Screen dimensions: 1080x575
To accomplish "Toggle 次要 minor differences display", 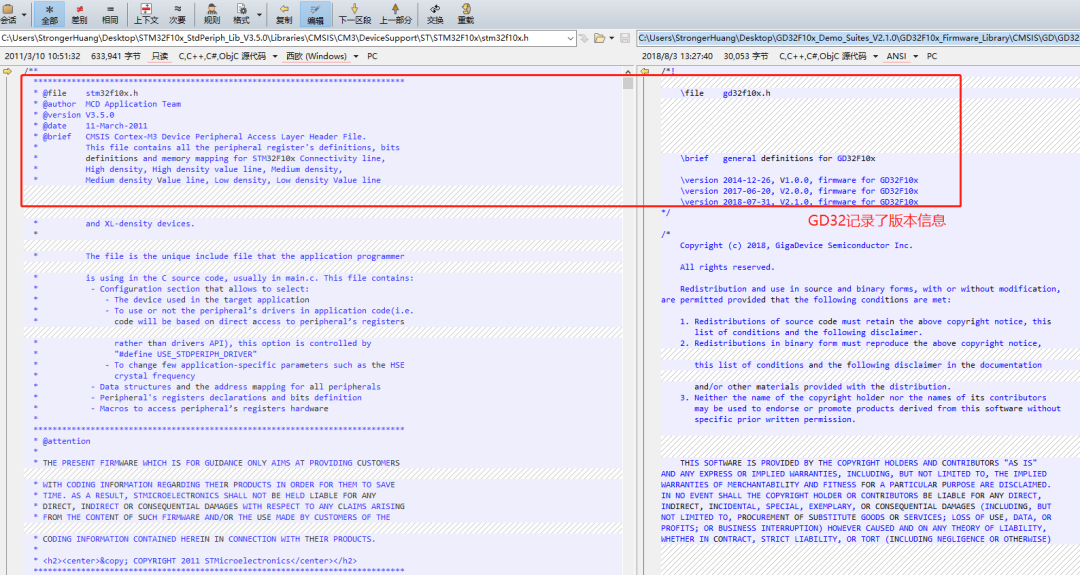I will coord(177,14).
